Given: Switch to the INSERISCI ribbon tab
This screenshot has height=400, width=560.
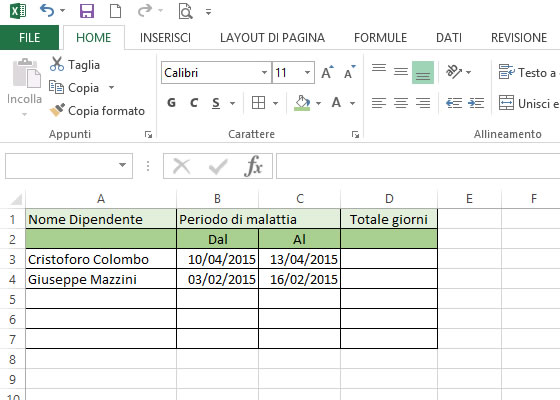Looking at the screenshot, I should tap(165, 38).
